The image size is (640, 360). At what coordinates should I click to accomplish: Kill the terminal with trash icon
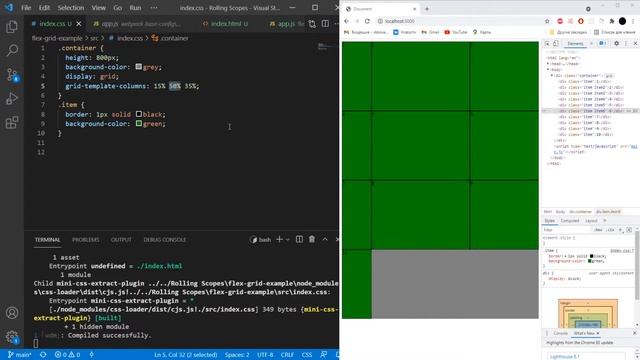point(312,239)
